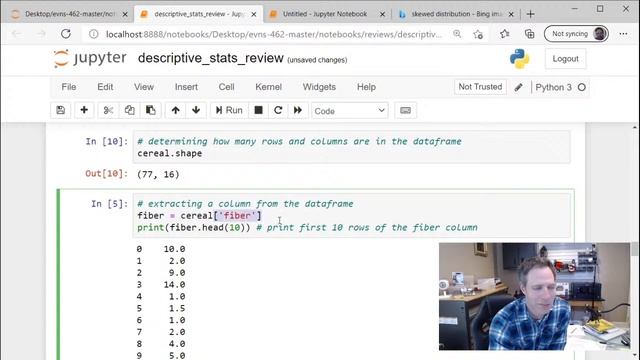This screenshot has height=360, width=640.
Task: Refresh the page
Action: [x=66, y=34]
